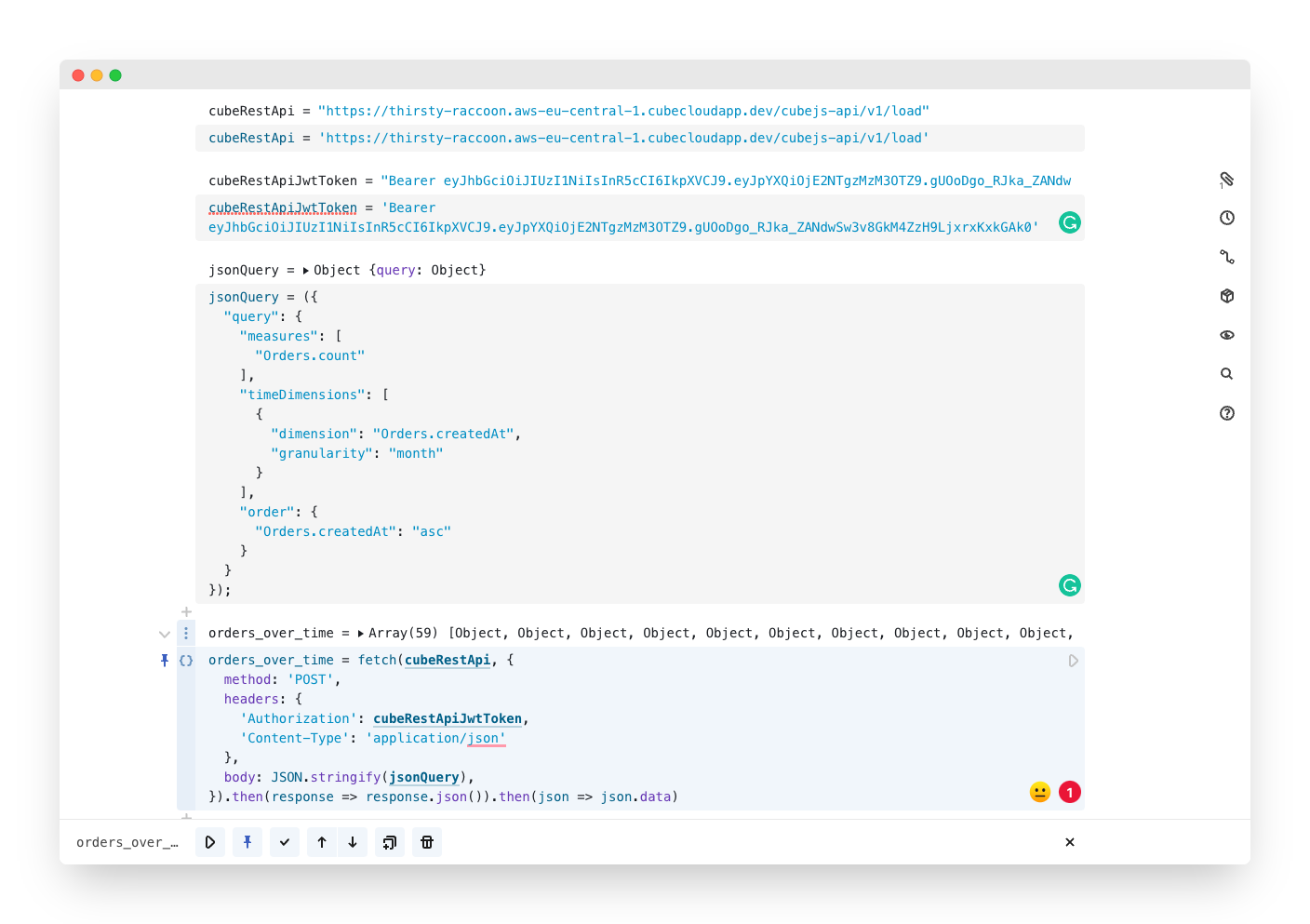Image resolution: width=1310 pixels, height=924 pixels.
Task: Click the green maximize window button
Action: (x=115, y=75)
